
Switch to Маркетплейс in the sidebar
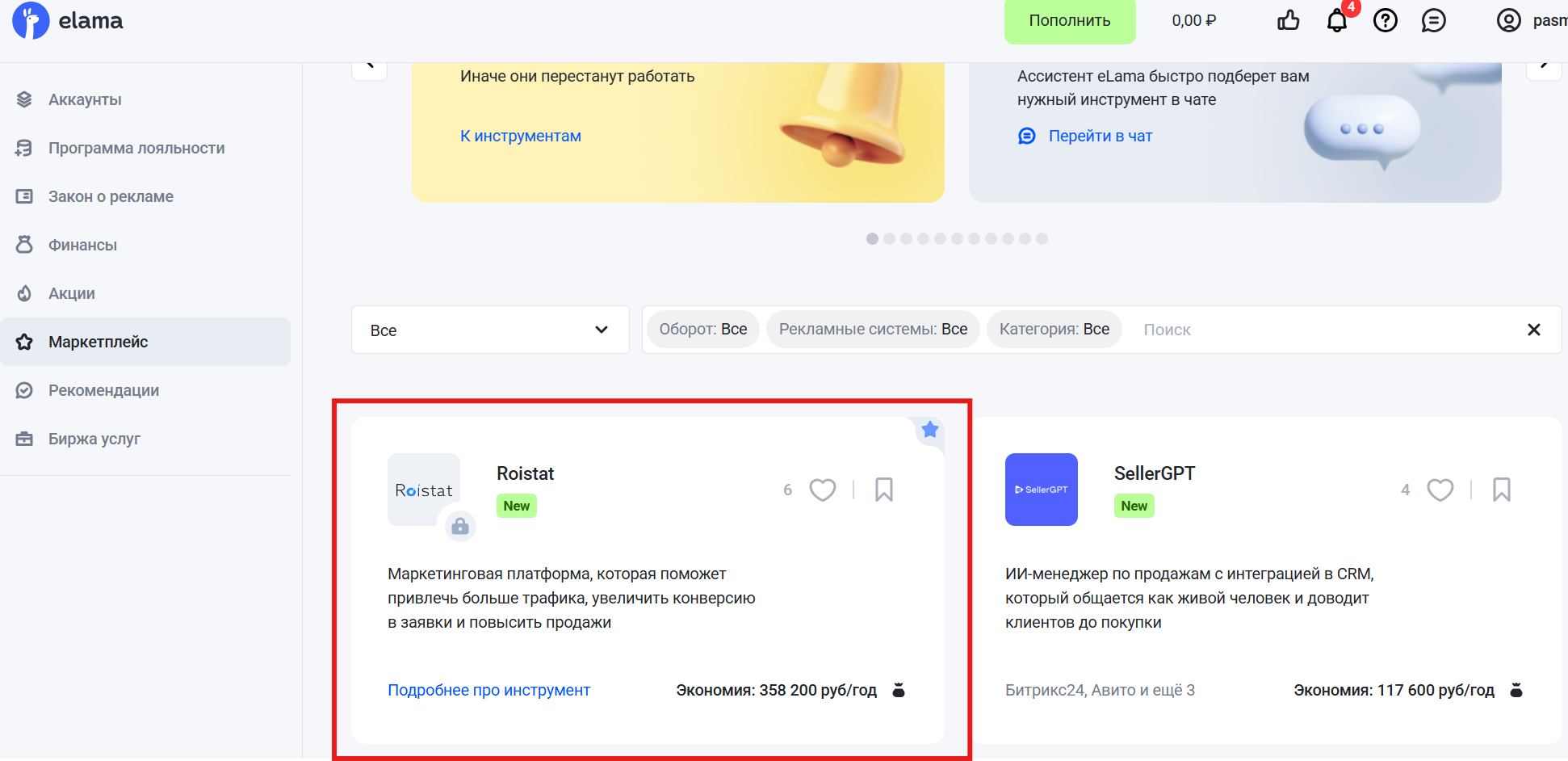97,341
